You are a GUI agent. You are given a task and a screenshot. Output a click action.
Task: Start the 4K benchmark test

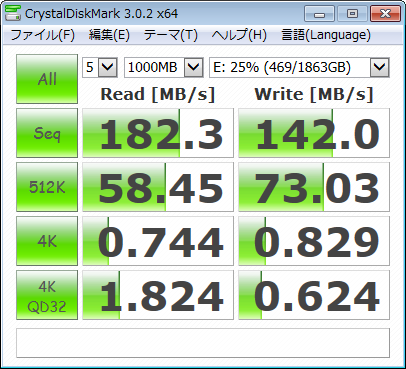click(47, 241)
